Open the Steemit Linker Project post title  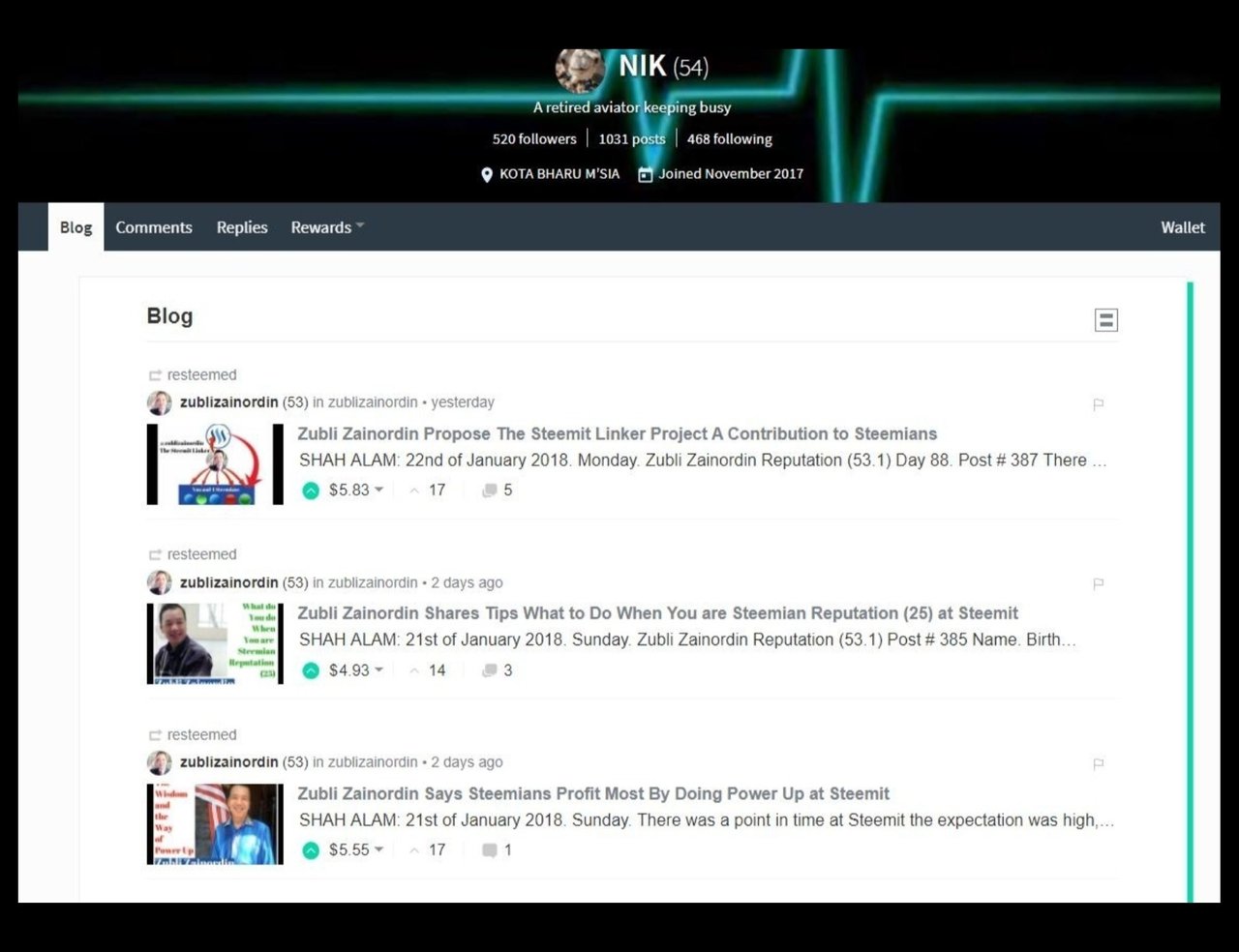pyautogui.click(x=618, y=433)
